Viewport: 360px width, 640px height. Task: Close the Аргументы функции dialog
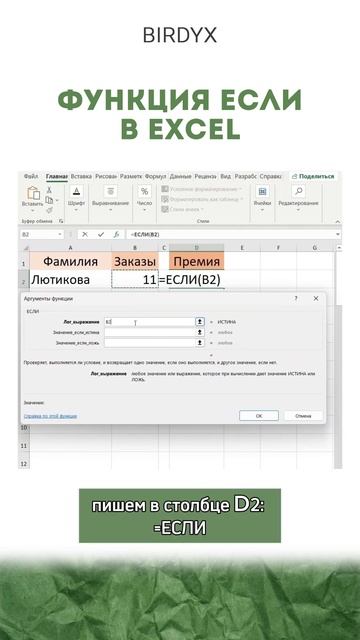[316, 298]
